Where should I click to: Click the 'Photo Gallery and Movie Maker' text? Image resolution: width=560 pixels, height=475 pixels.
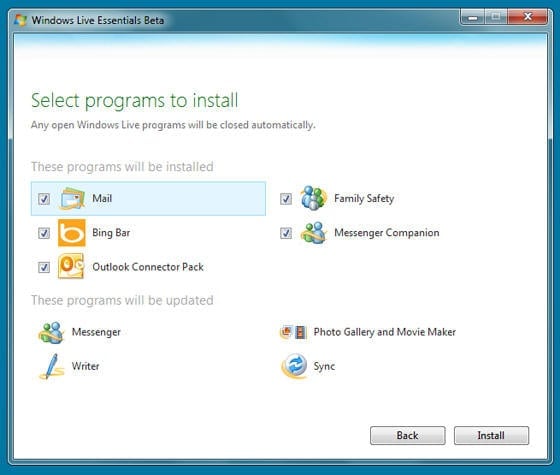(385, 332)
